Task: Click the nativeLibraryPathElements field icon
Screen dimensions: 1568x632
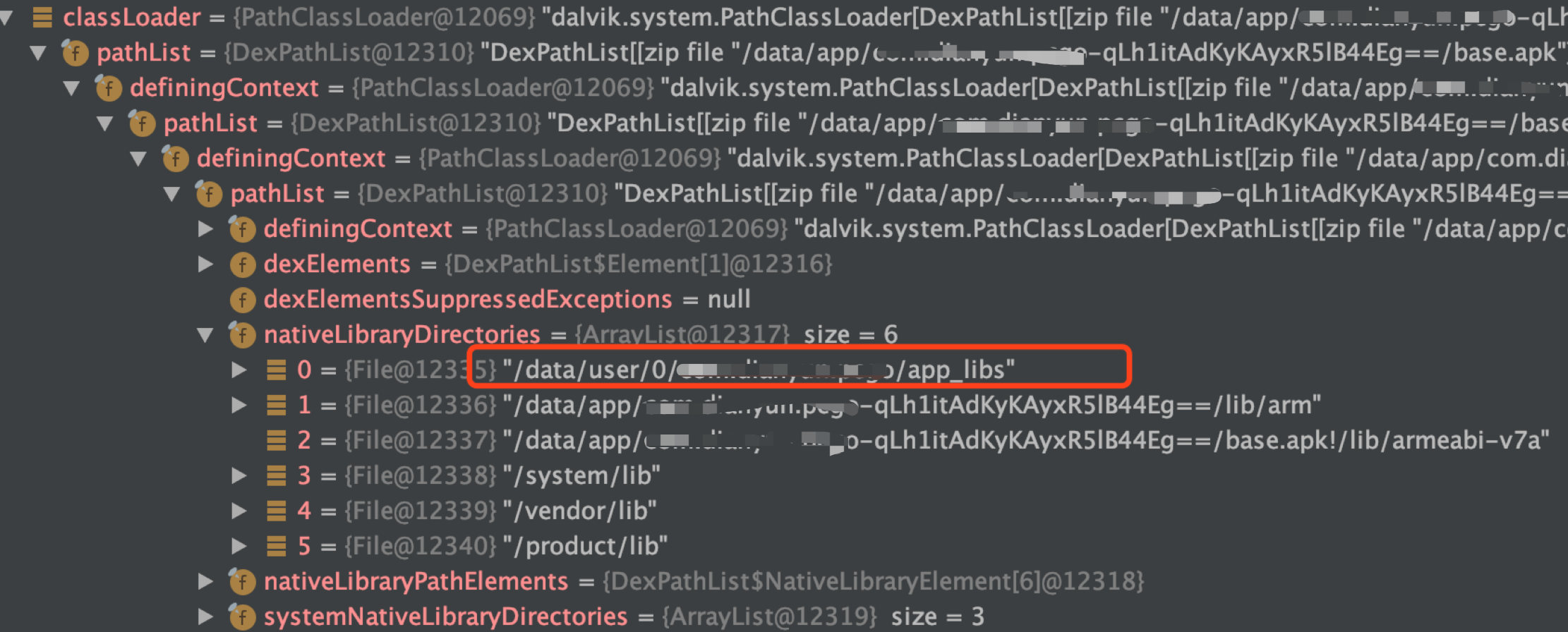Action: [242, 582]
